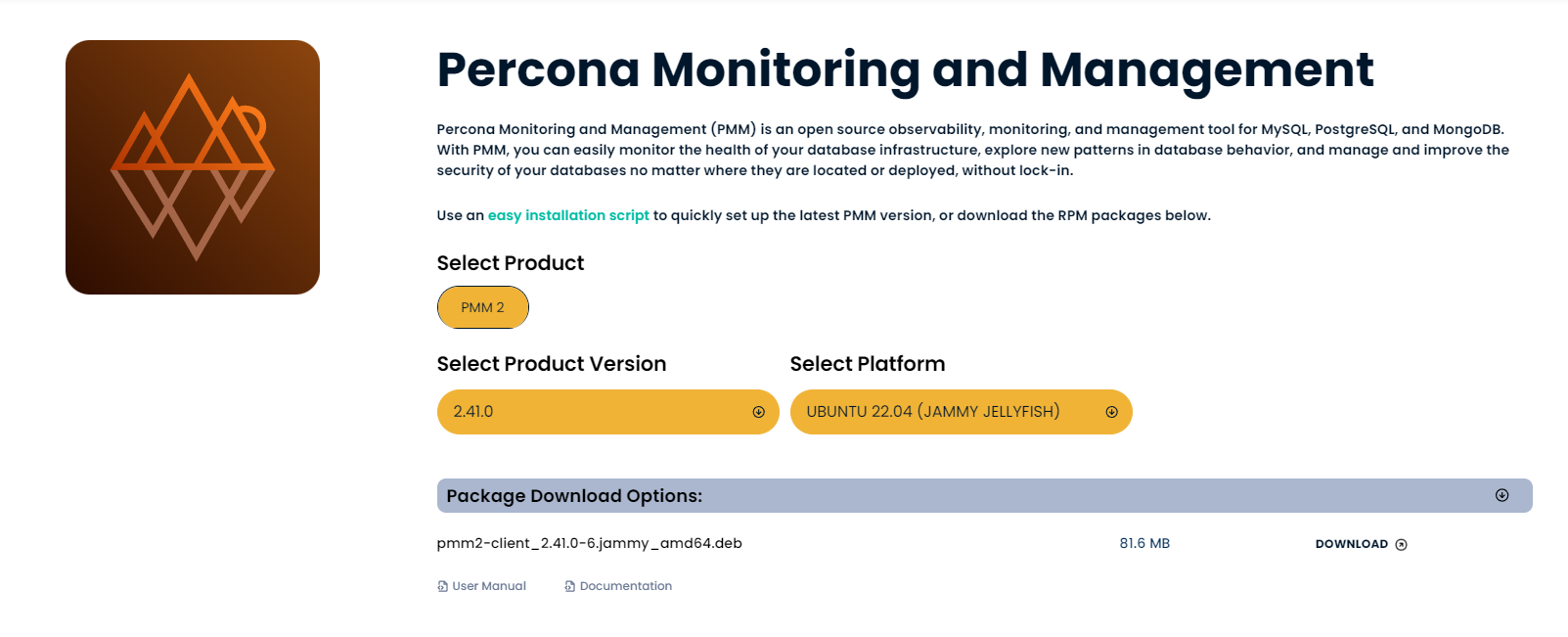Click the download arrow icon beside DOWNLOAD
The image size is (1568, 637).
1401,544
